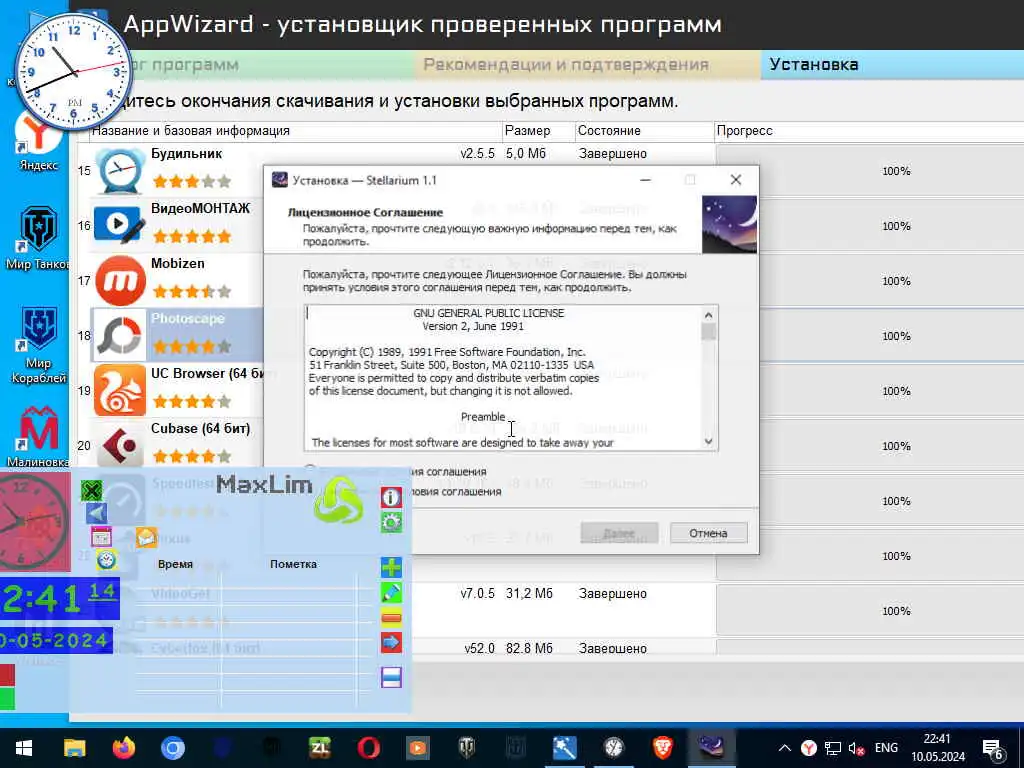The image size is (1024, 768).
Task: Open the calendar icon in MaxLim
Action: pos(101,537)
